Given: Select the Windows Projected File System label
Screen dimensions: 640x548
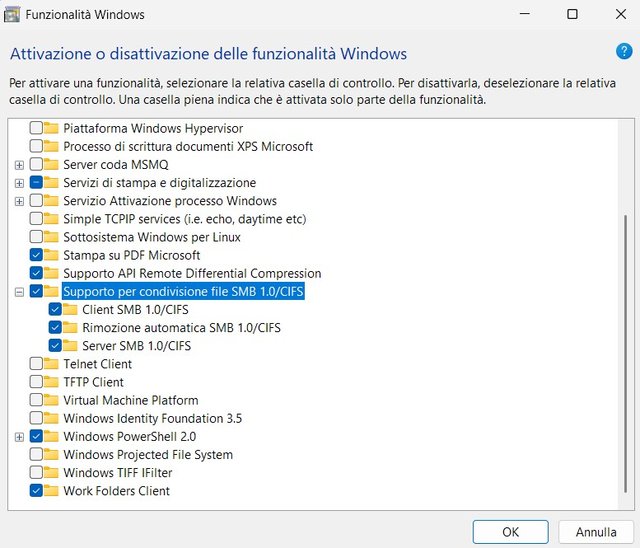Looking at the screenshot, I should click(148, 454).
